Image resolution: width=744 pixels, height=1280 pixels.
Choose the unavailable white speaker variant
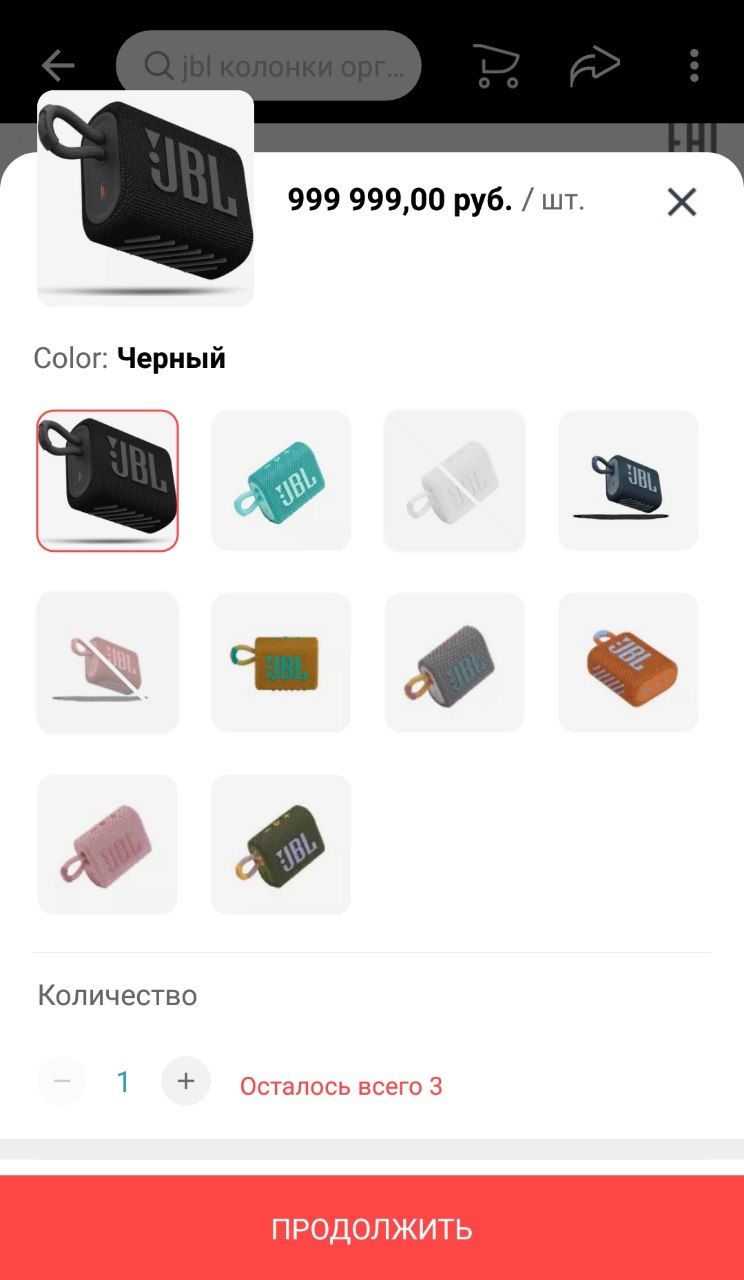click(455, 480)
